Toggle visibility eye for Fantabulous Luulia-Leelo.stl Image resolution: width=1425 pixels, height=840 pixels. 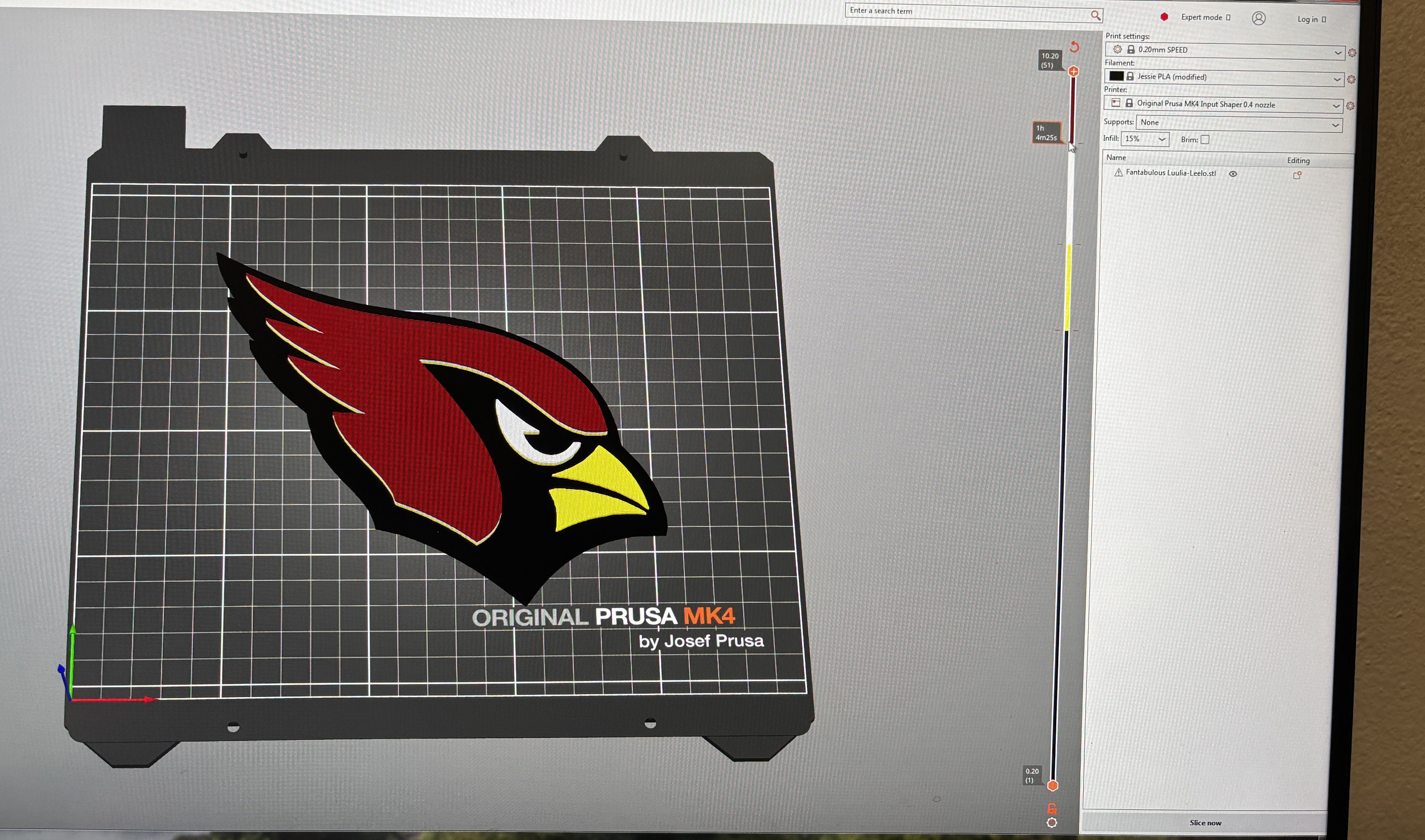click(x=1232, y=174)
